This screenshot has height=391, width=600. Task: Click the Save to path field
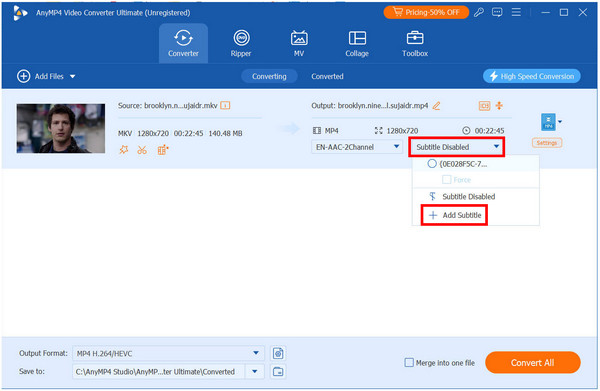158,371
